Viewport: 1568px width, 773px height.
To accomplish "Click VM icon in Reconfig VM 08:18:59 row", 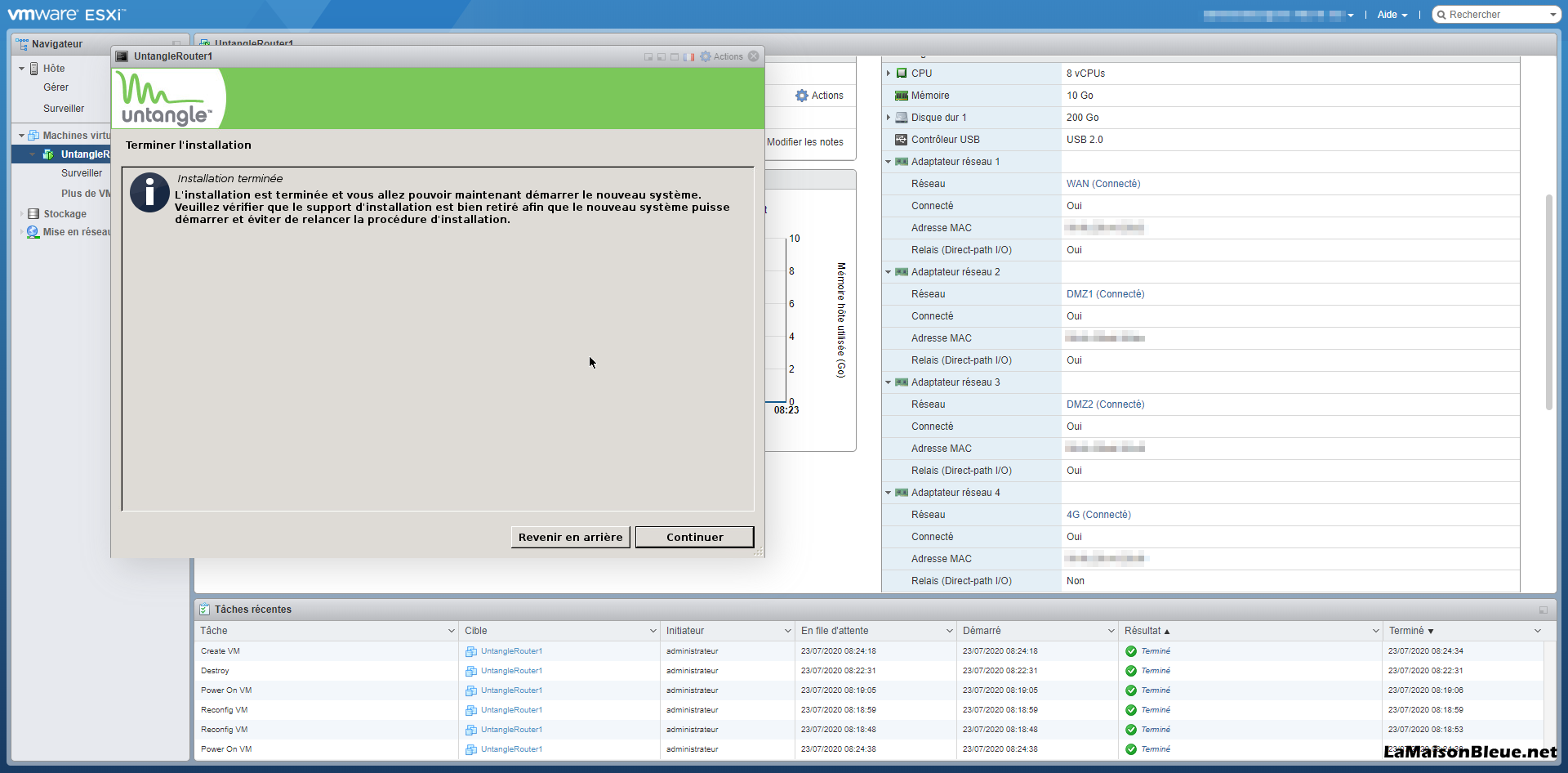I will point(471,710).
